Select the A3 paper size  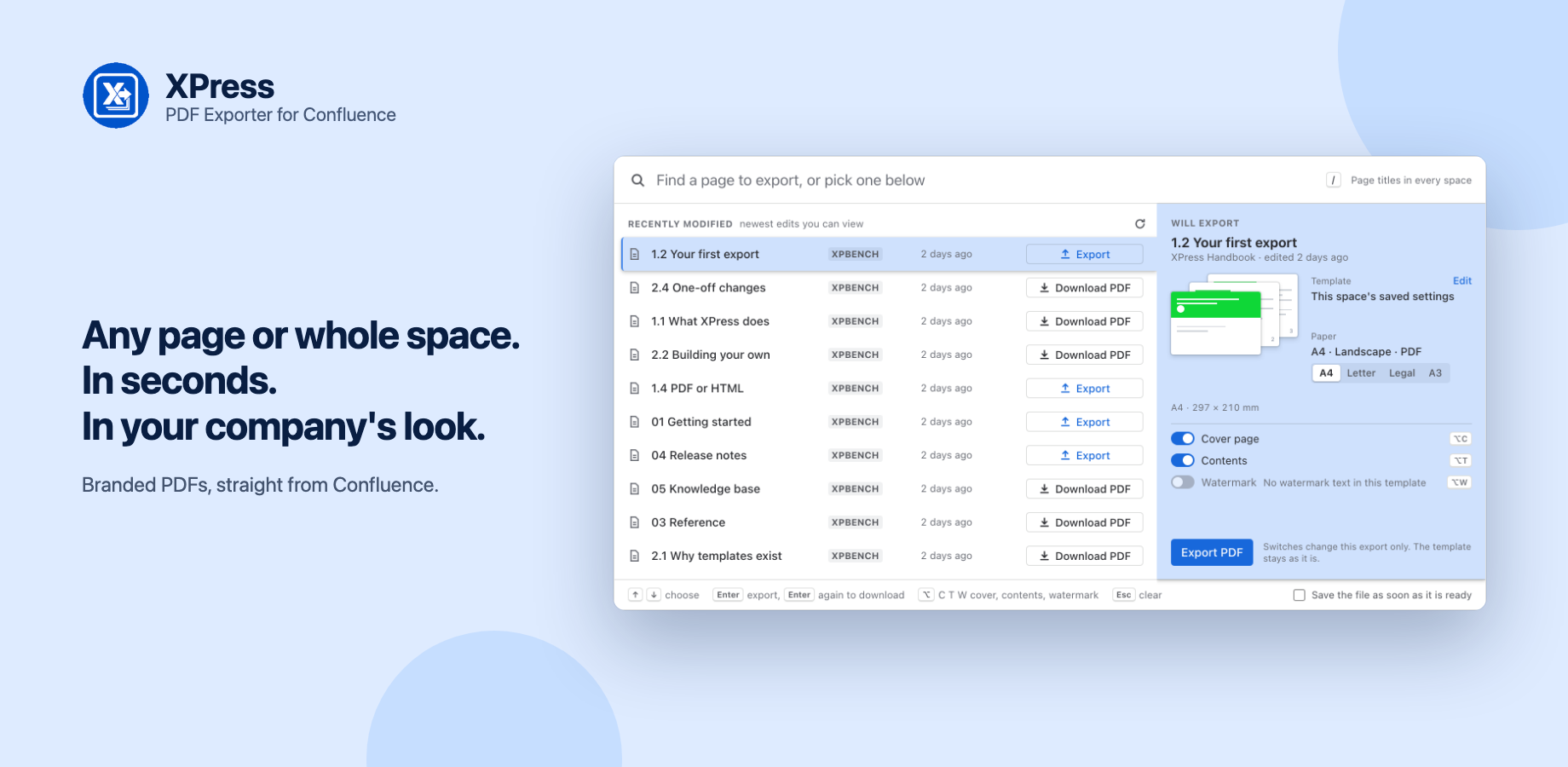[x=1435, y=373]
